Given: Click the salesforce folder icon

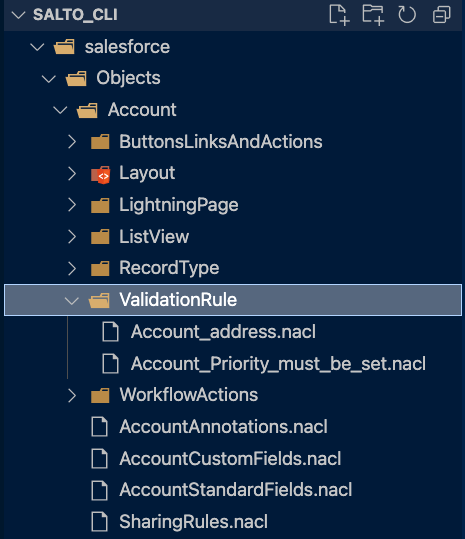Looking at the screenshot, I should pos(64,47).
